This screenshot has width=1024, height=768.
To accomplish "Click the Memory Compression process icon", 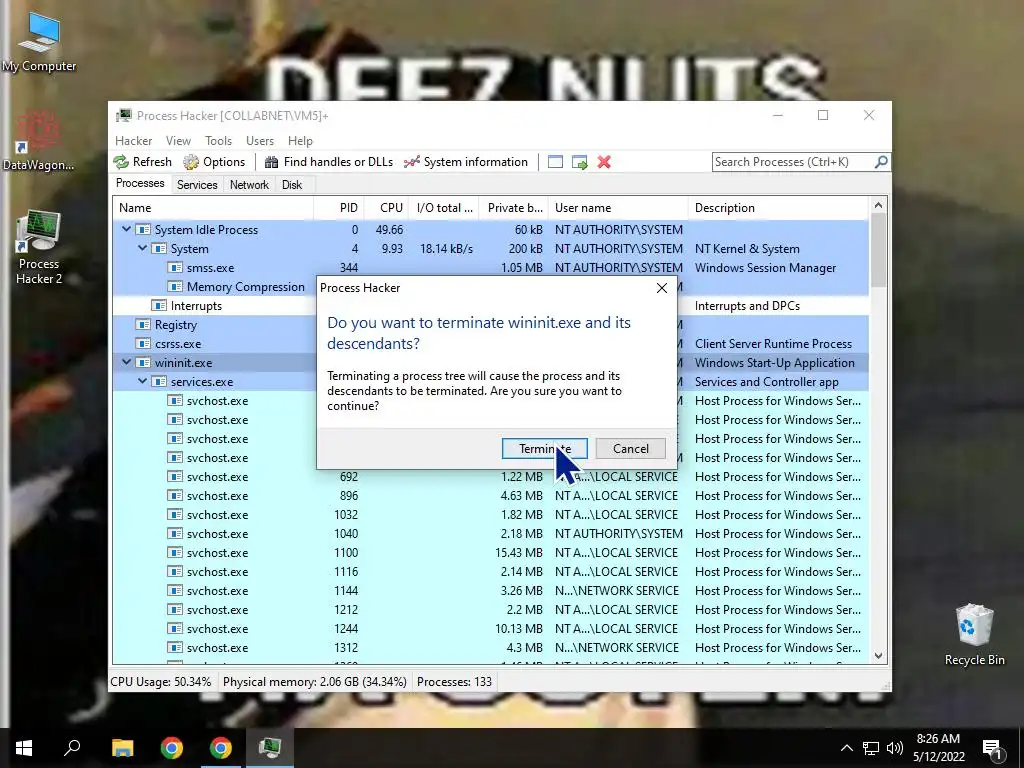I will (174, 287).
